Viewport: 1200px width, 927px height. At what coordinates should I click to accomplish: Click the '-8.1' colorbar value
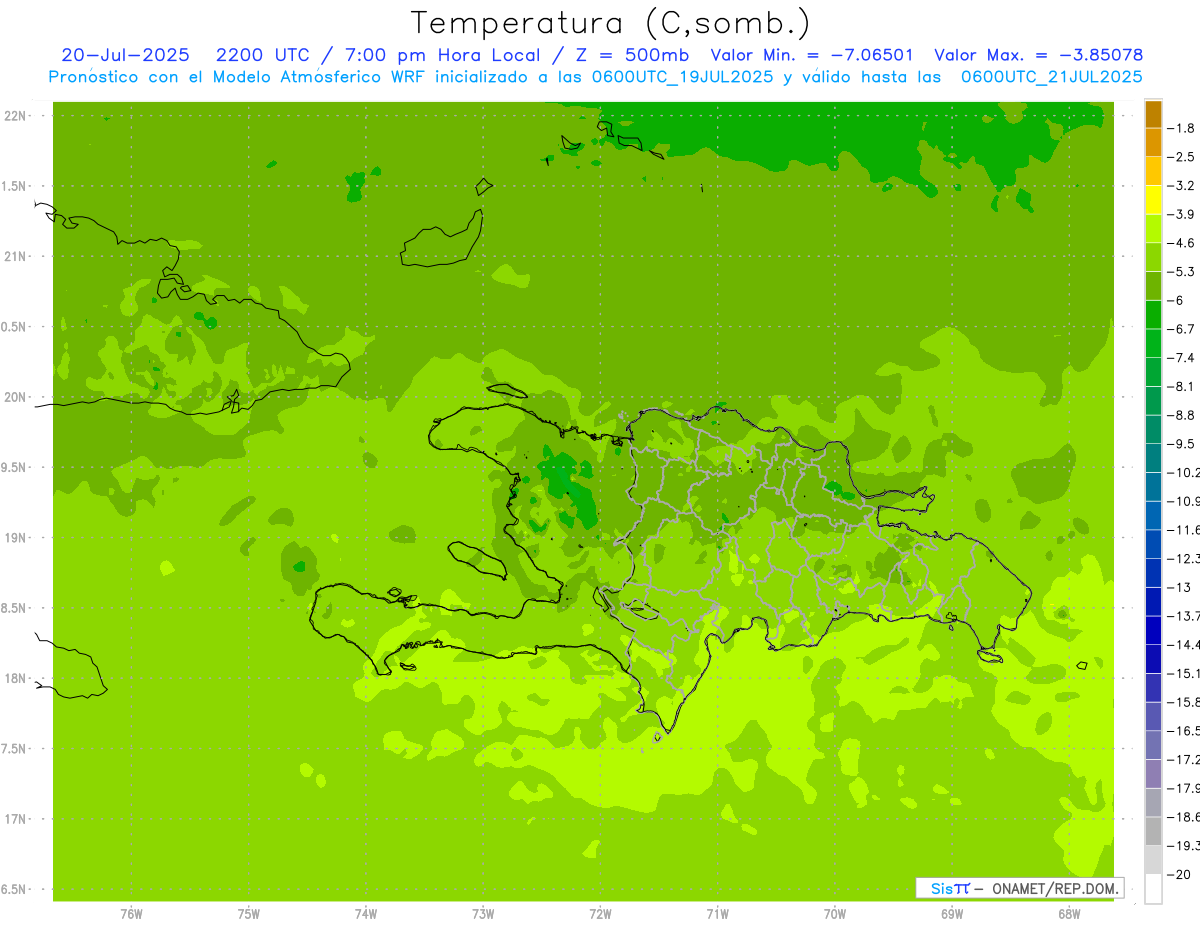pos(1181,386)
